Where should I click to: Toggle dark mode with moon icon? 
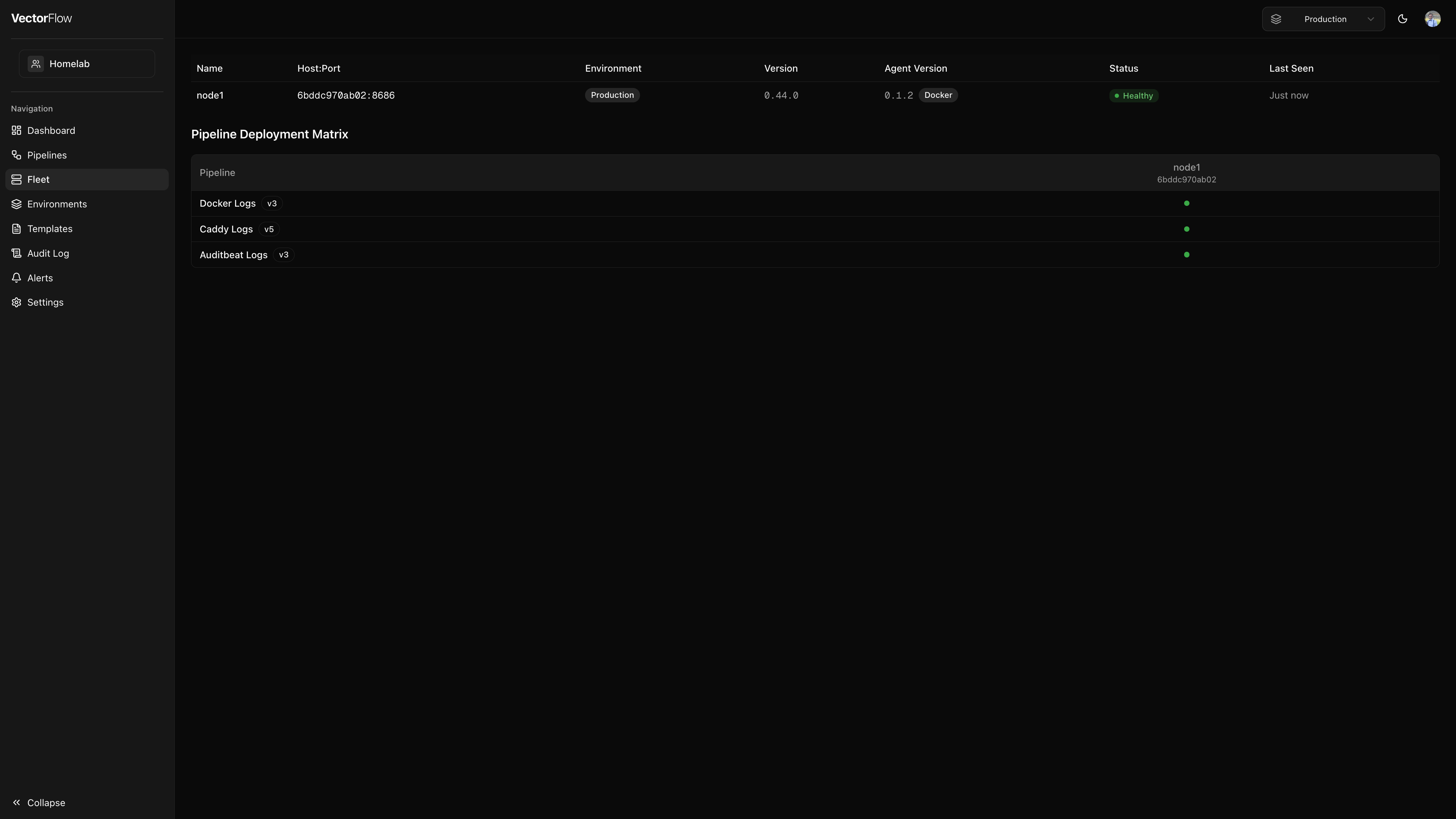pos(1402,19)
